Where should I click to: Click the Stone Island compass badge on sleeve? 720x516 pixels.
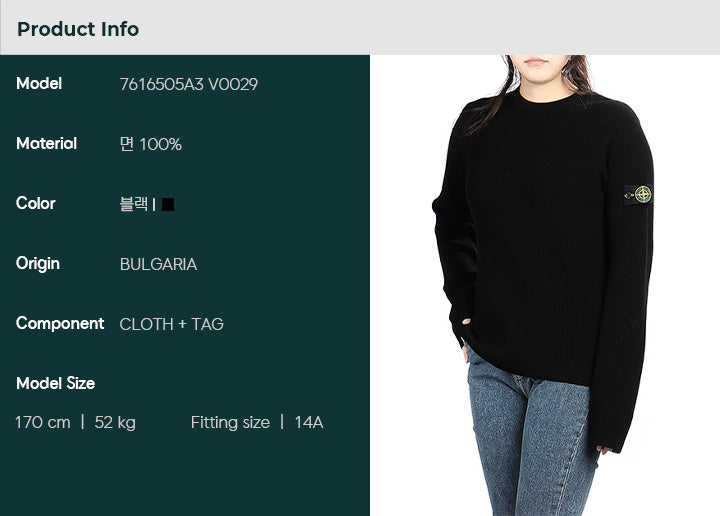coord(638,195)
